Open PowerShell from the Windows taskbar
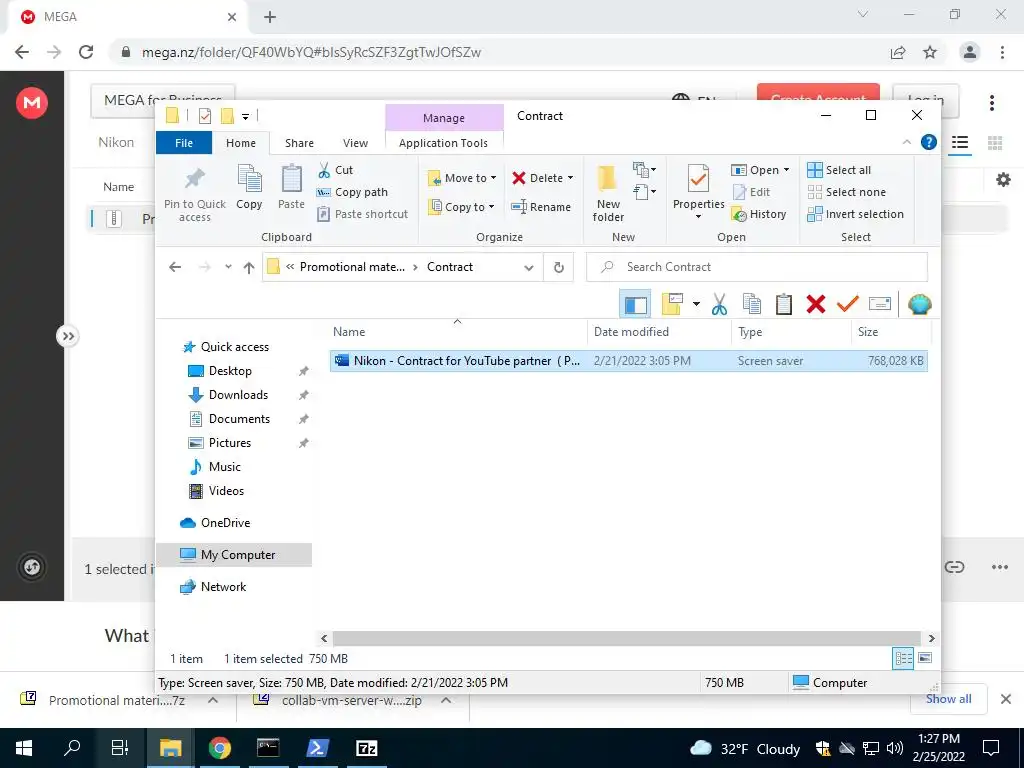 pyautogui.click(x=317, y=748)
